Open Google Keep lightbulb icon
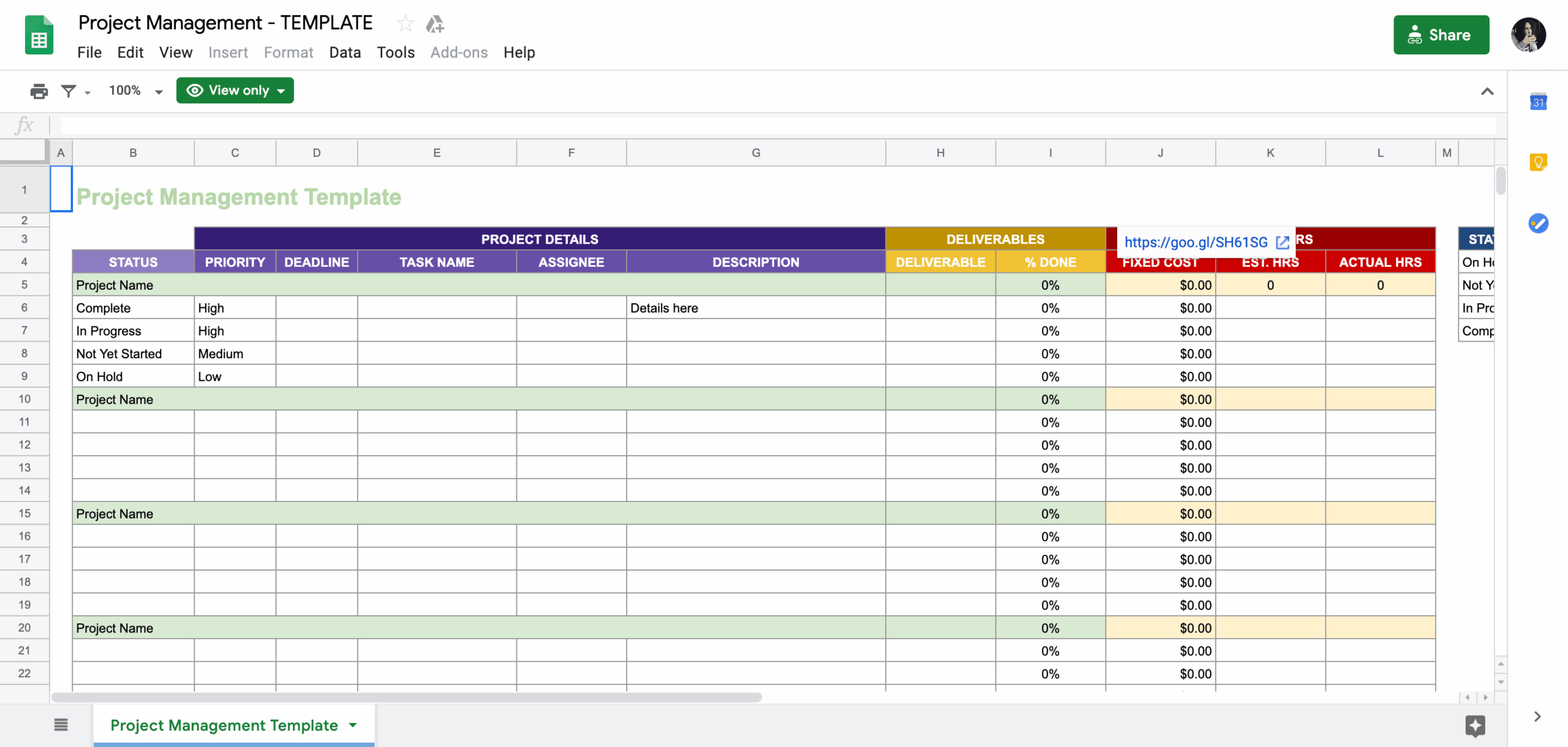The image size is (1568, 747). [1538, 162]
